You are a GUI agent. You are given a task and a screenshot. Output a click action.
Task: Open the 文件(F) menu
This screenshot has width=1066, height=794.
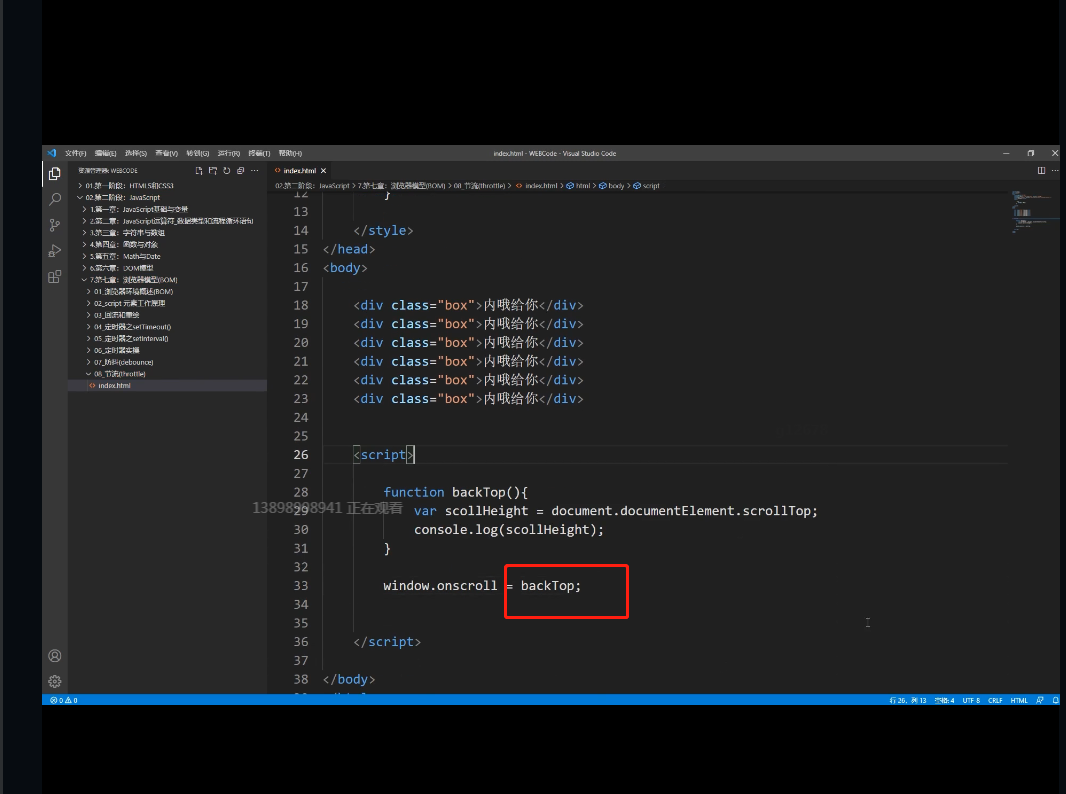pos(75,154)
